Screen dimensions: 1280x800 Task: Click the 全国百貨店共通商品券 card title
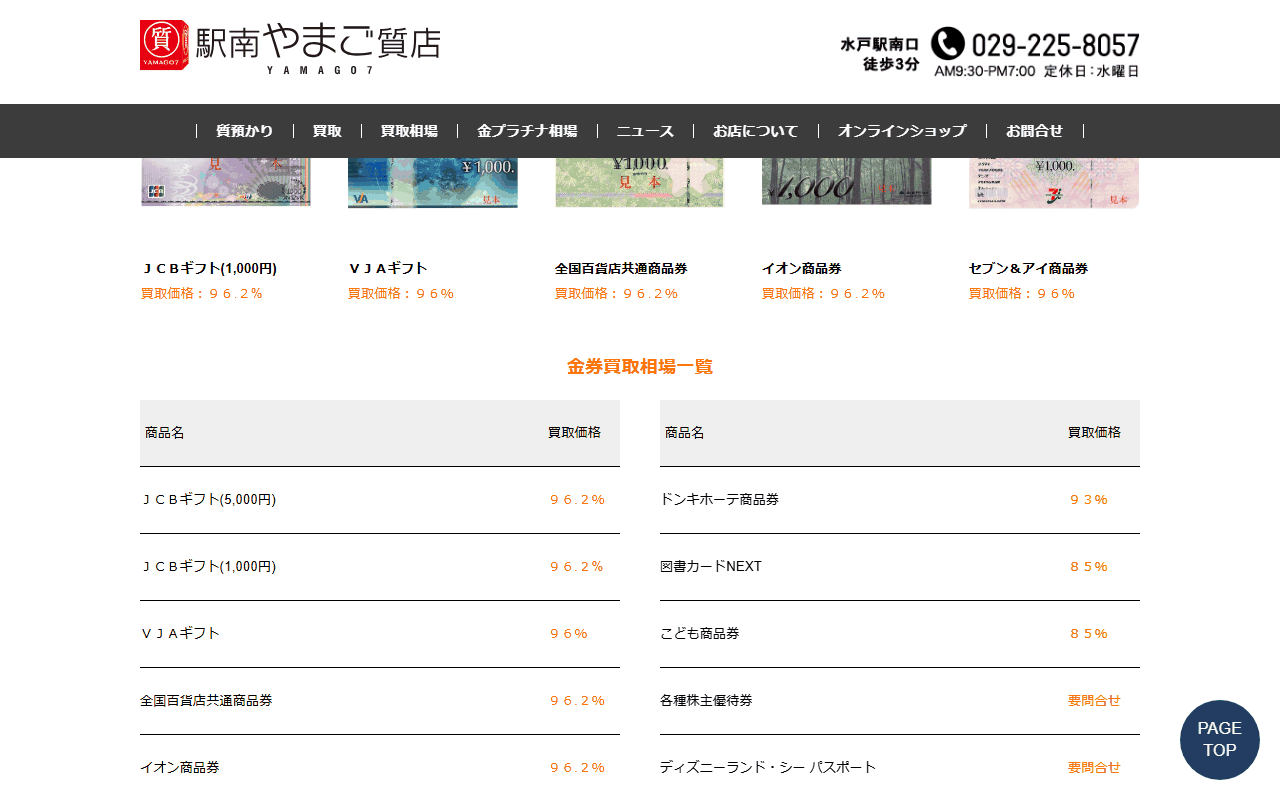point(621,268)
